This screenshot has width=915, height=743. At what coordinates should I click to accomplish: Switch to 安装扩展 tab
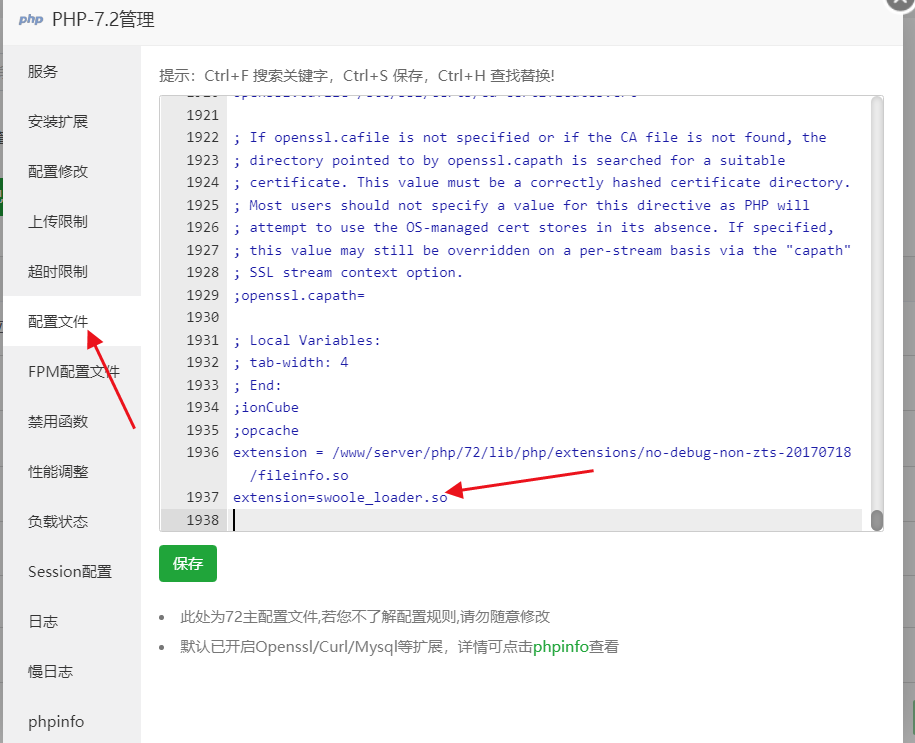coord(58,122)
